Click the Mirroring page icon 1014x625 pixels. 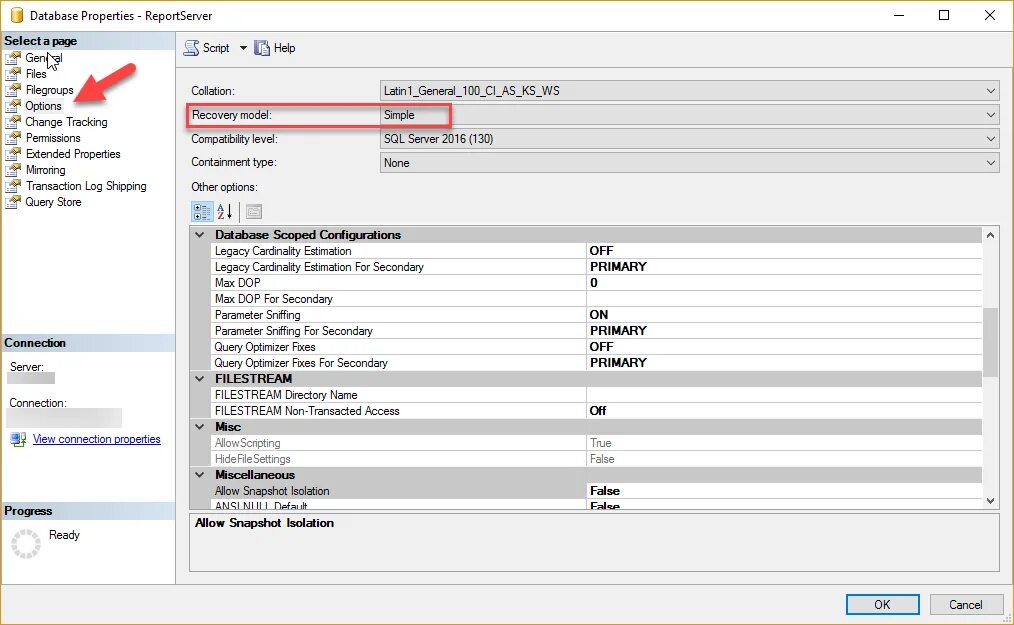(13, 170)
